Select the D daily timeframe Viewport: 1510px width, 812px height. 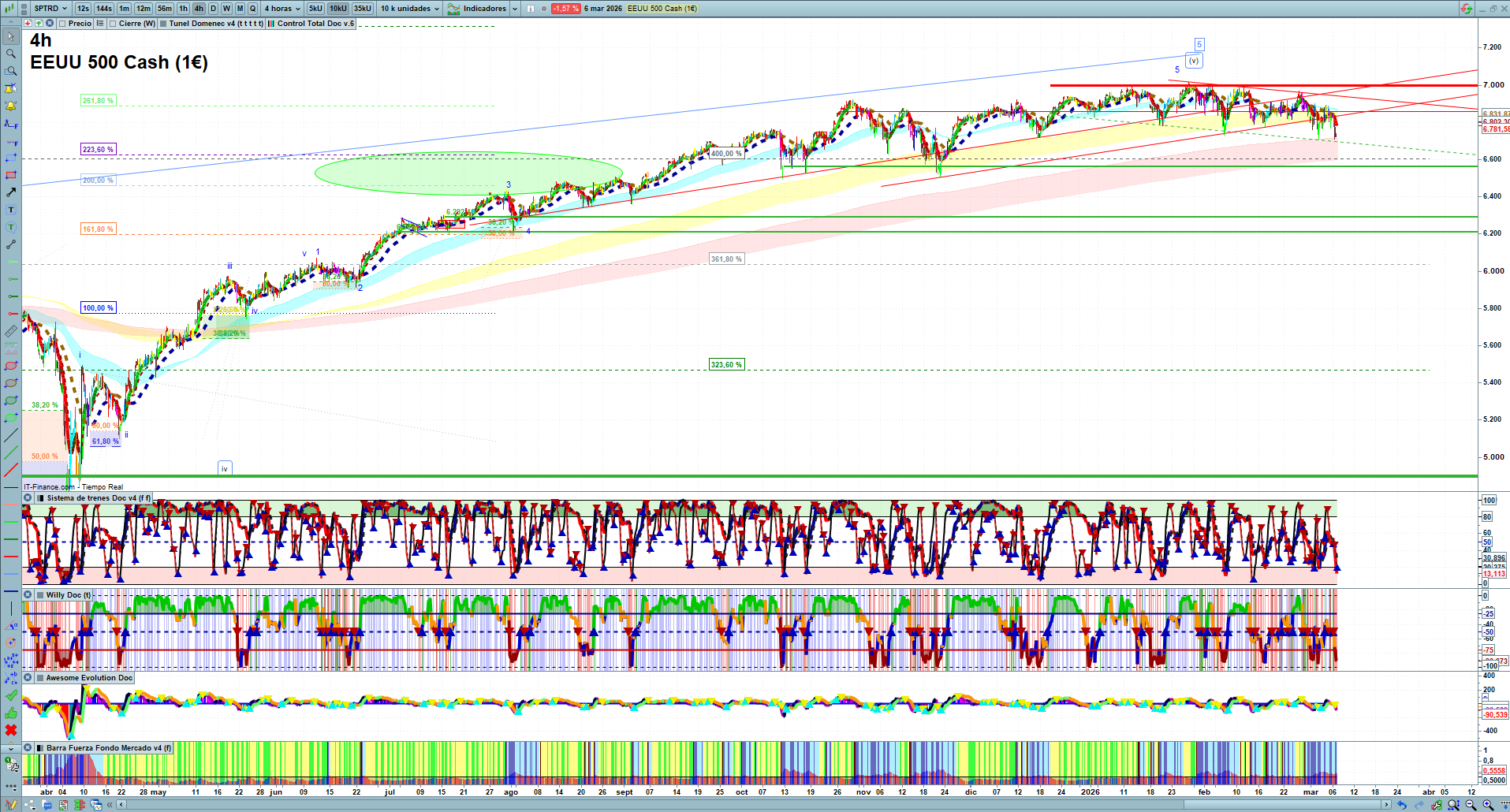tap(213, 9)
